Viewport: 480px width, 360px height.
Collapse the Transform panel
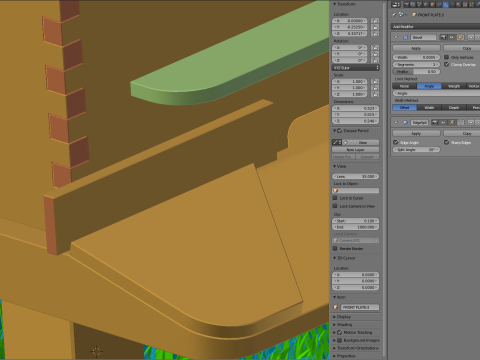point(335,4)
